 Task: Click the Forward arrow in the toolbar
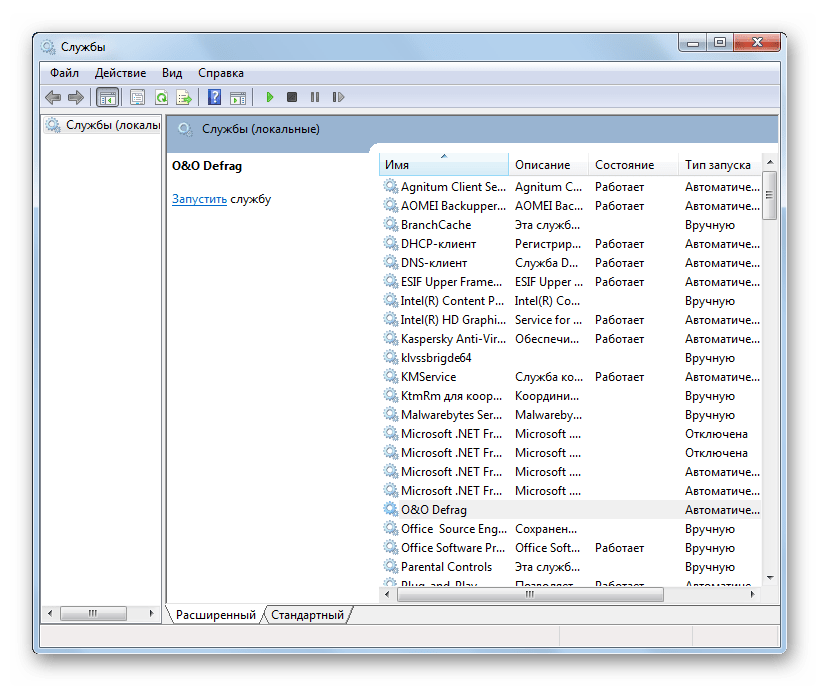point(75,97)
